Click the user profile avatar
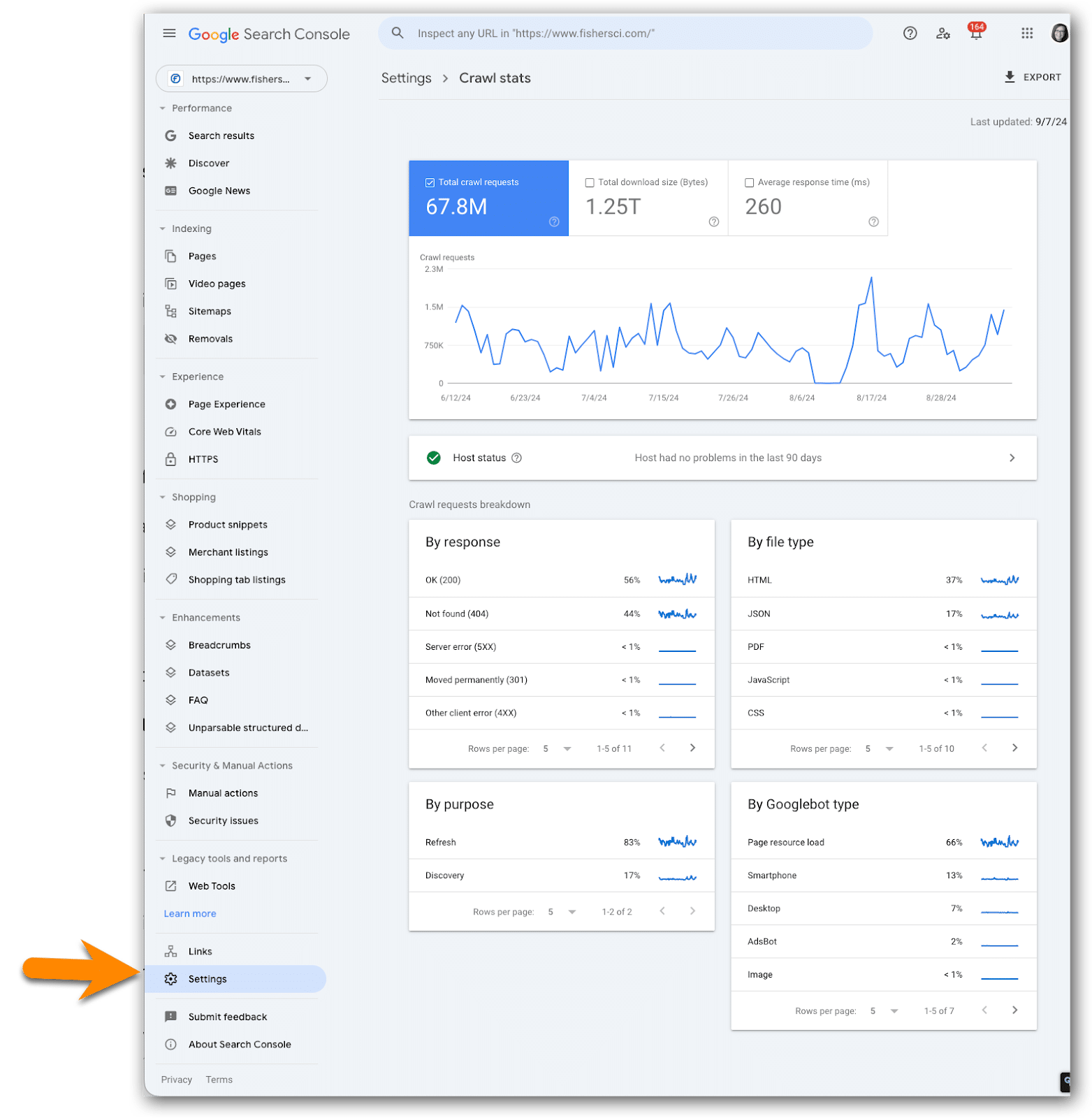Viewport: 1092px width, 1118px height. coord(1059,34)
